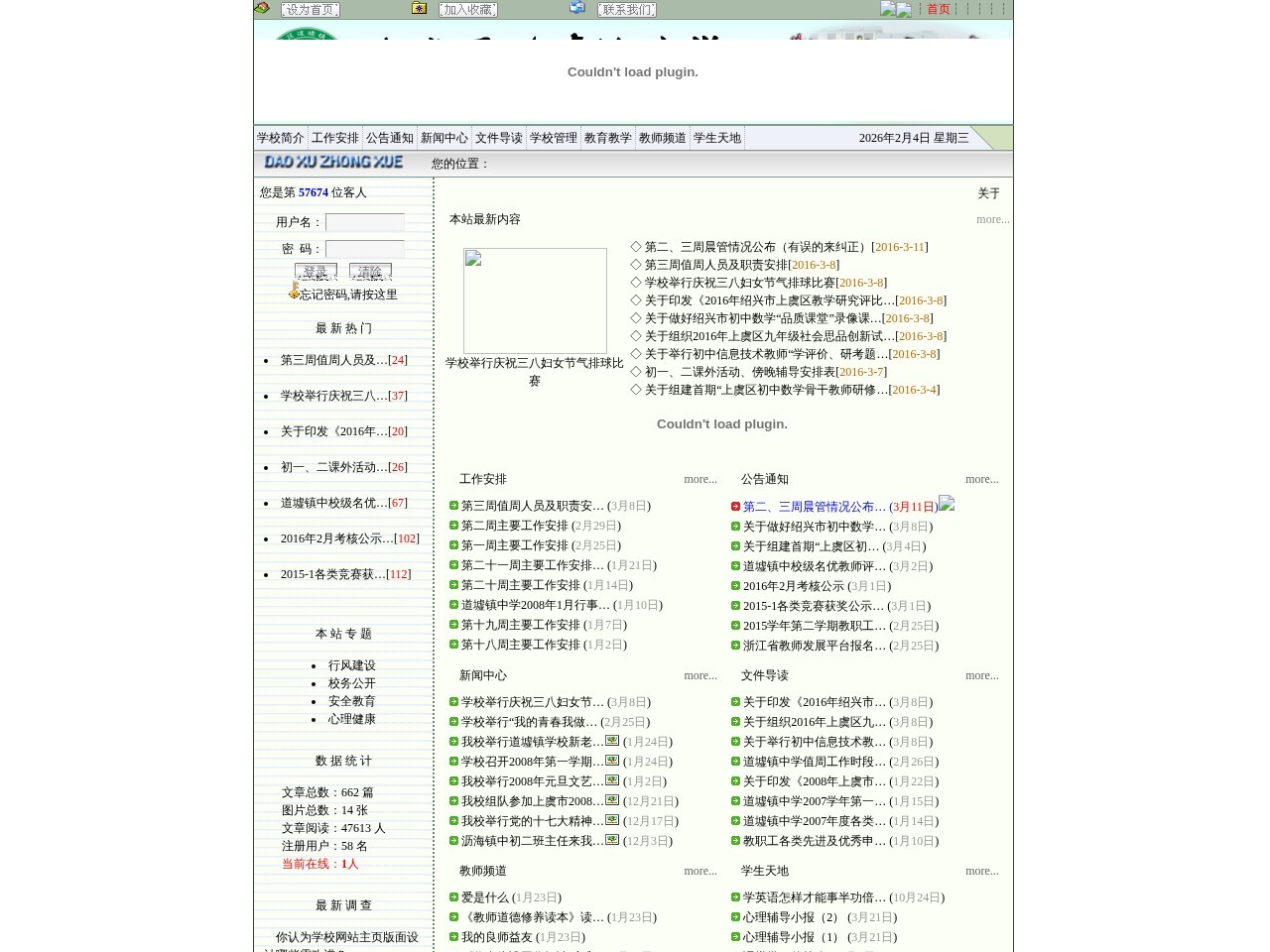
Task: Click the red arrow bullet before 第二、三周晨管情况公布
Action: [735, 506]
